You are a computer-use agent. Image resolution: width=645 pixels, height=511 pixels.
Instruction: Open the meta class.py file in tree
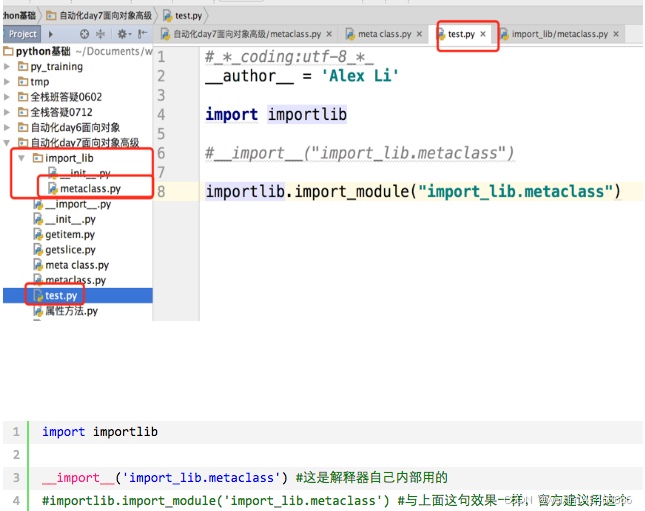[x=72, y=265]
